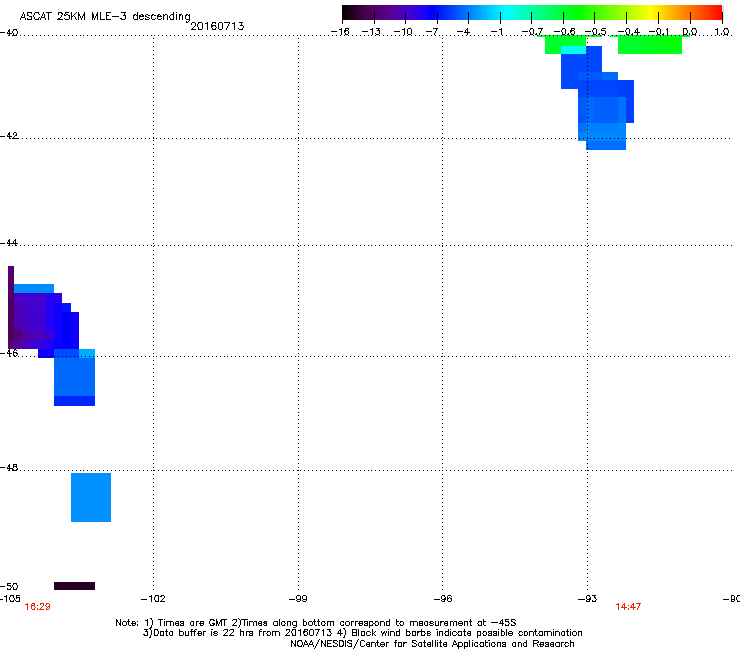
Task: Click the cyan data cell near -93 longitude
Action: click(x=573, y=50)
